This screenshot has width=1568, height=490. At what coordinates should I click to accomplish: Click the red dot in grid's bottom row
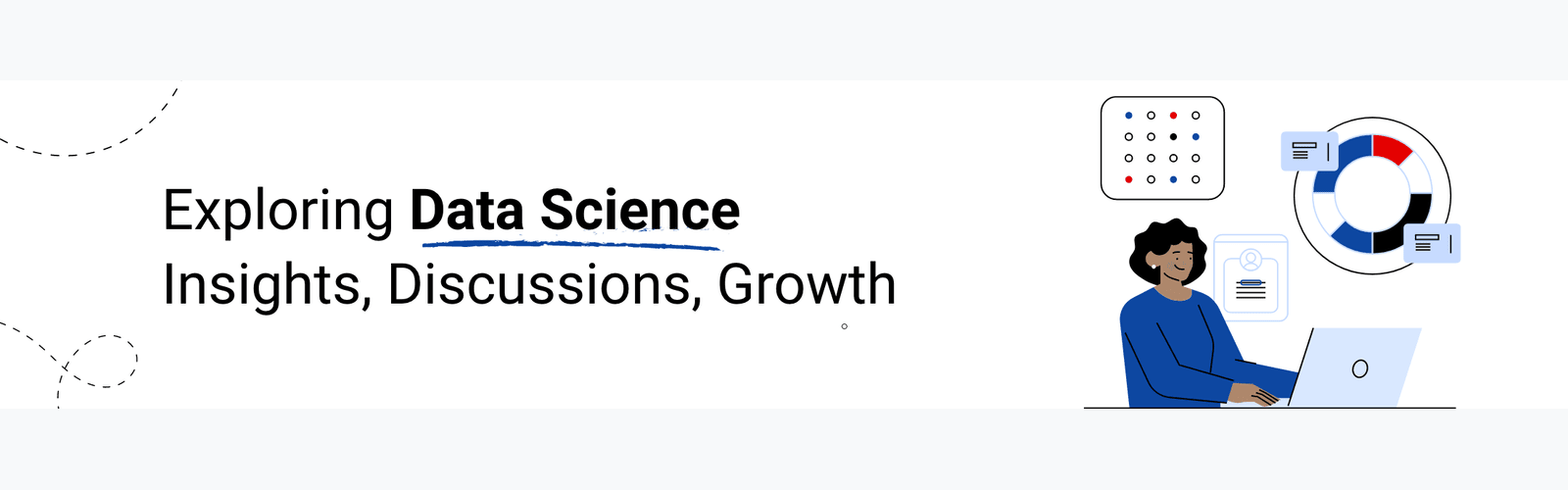(x=1129, y=179)
